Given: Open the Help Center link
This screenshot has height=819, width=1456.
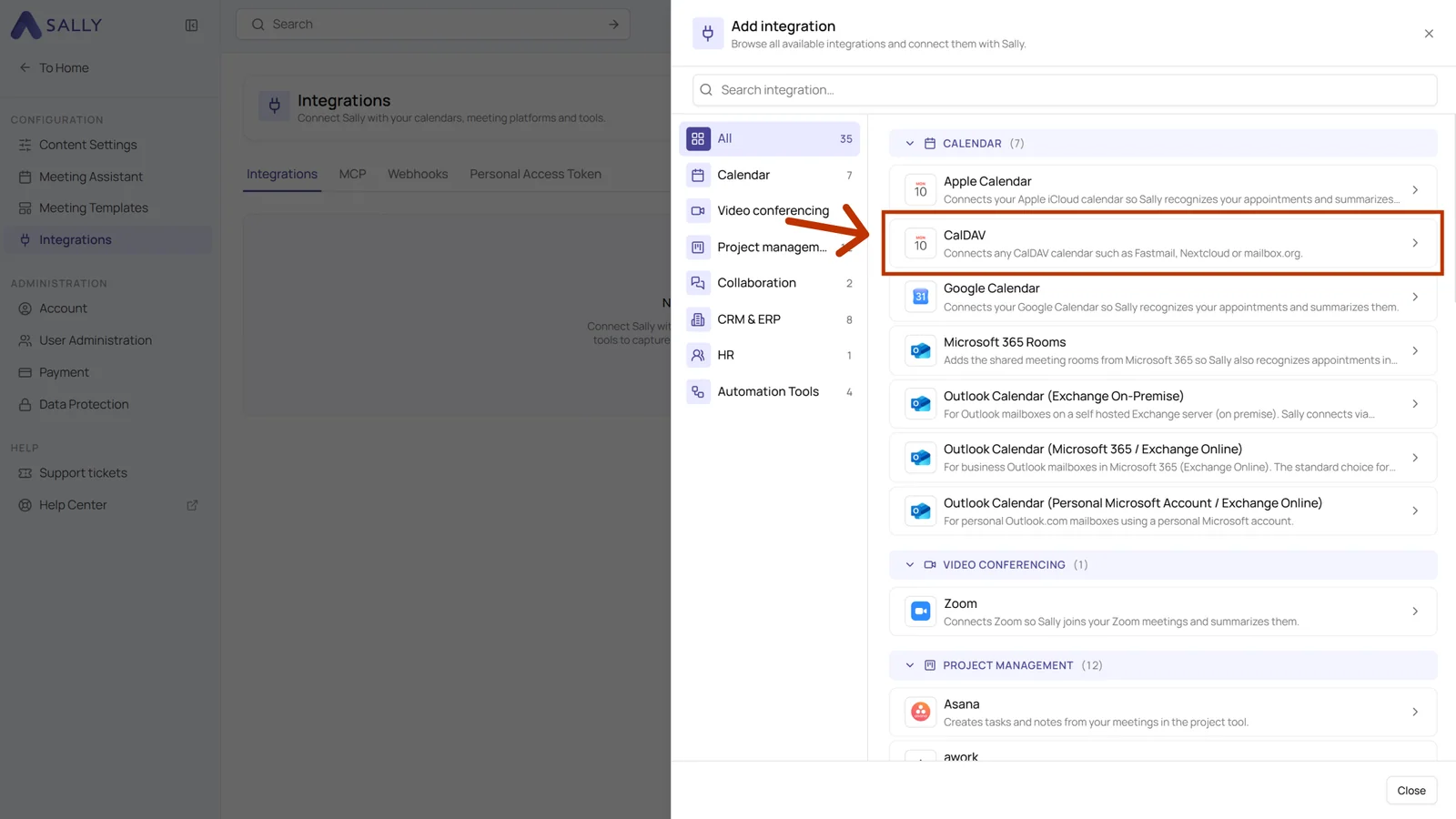Looking at the screenshot, I should click(x=109, y=505).
